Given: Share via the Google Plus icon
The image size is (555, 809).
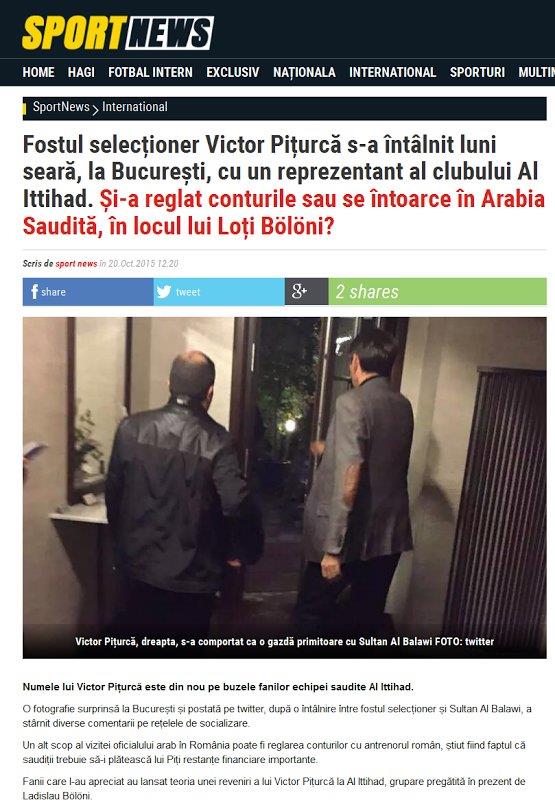Looking at the screenshot, I should tap(300, 291).
